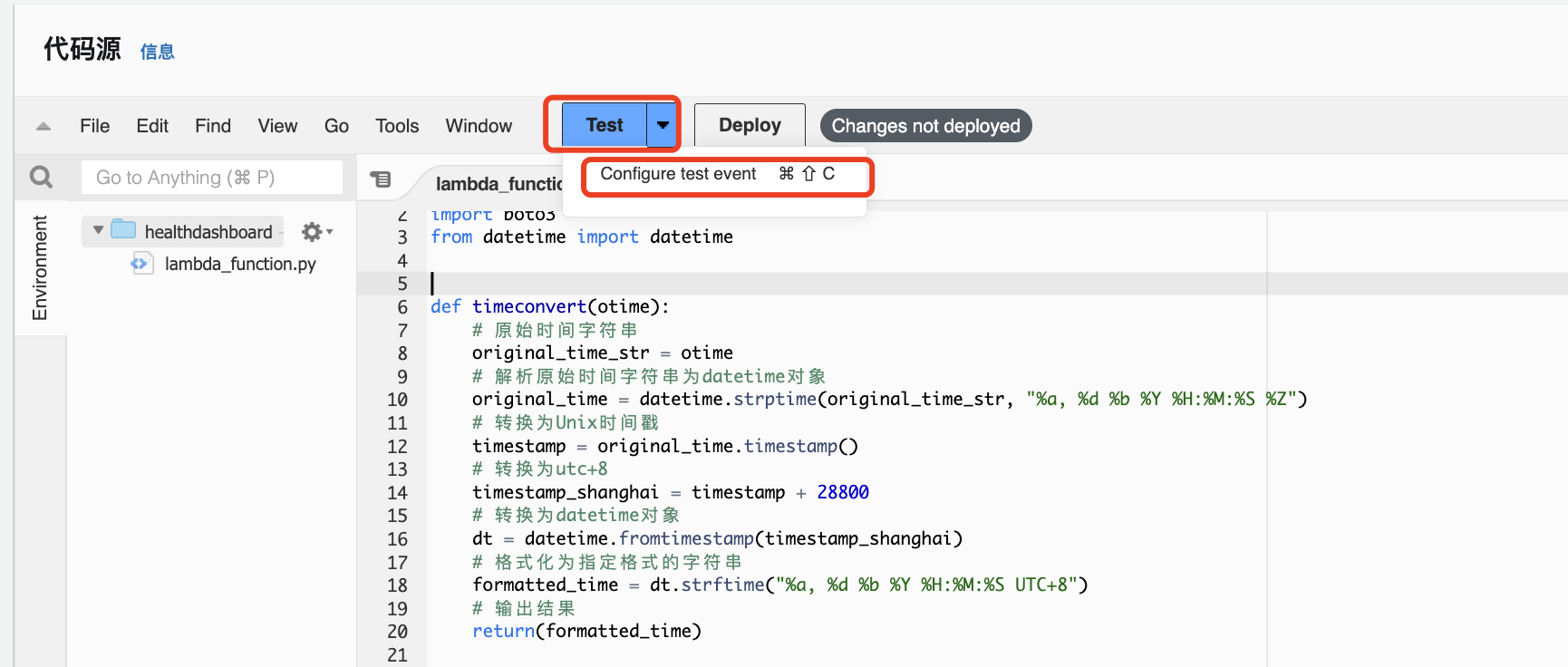This screenshot has height=667, width=1568.
Task: Click the strftime format string line
Action: coord(780,585)
